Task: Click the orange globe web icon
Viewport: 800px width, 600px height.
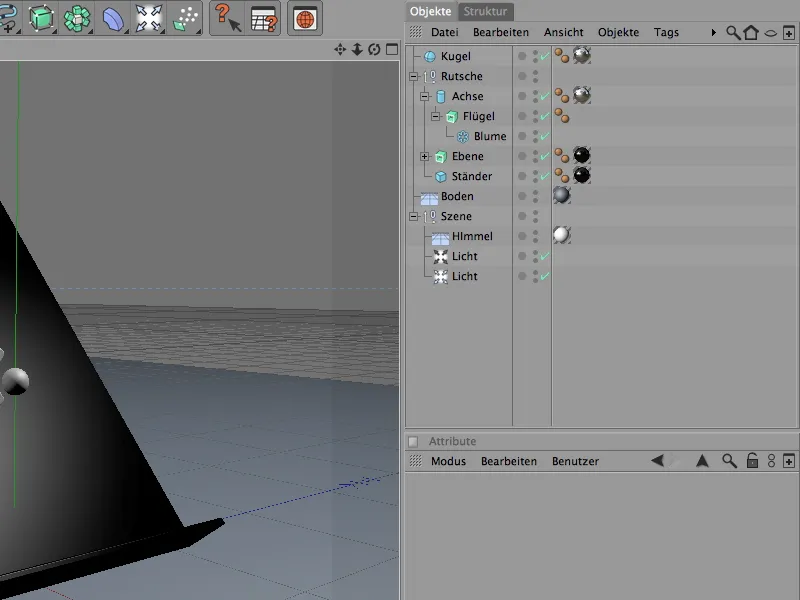Action: click(305, 18)
